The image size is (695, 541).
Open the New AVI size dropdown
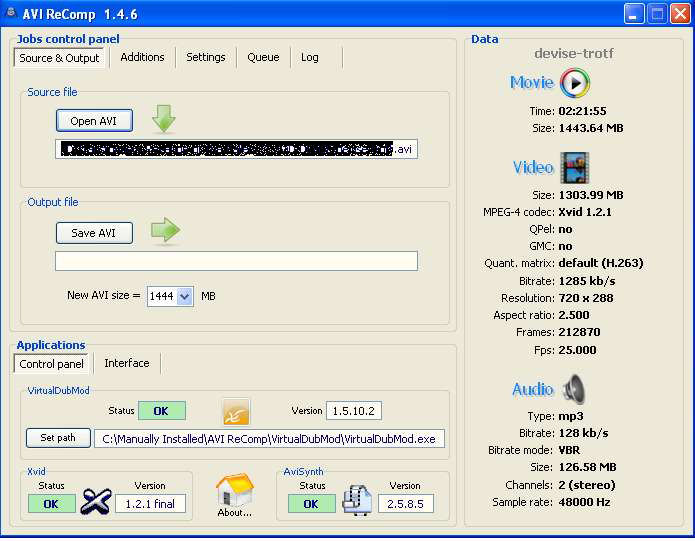(x=184, y=296)
